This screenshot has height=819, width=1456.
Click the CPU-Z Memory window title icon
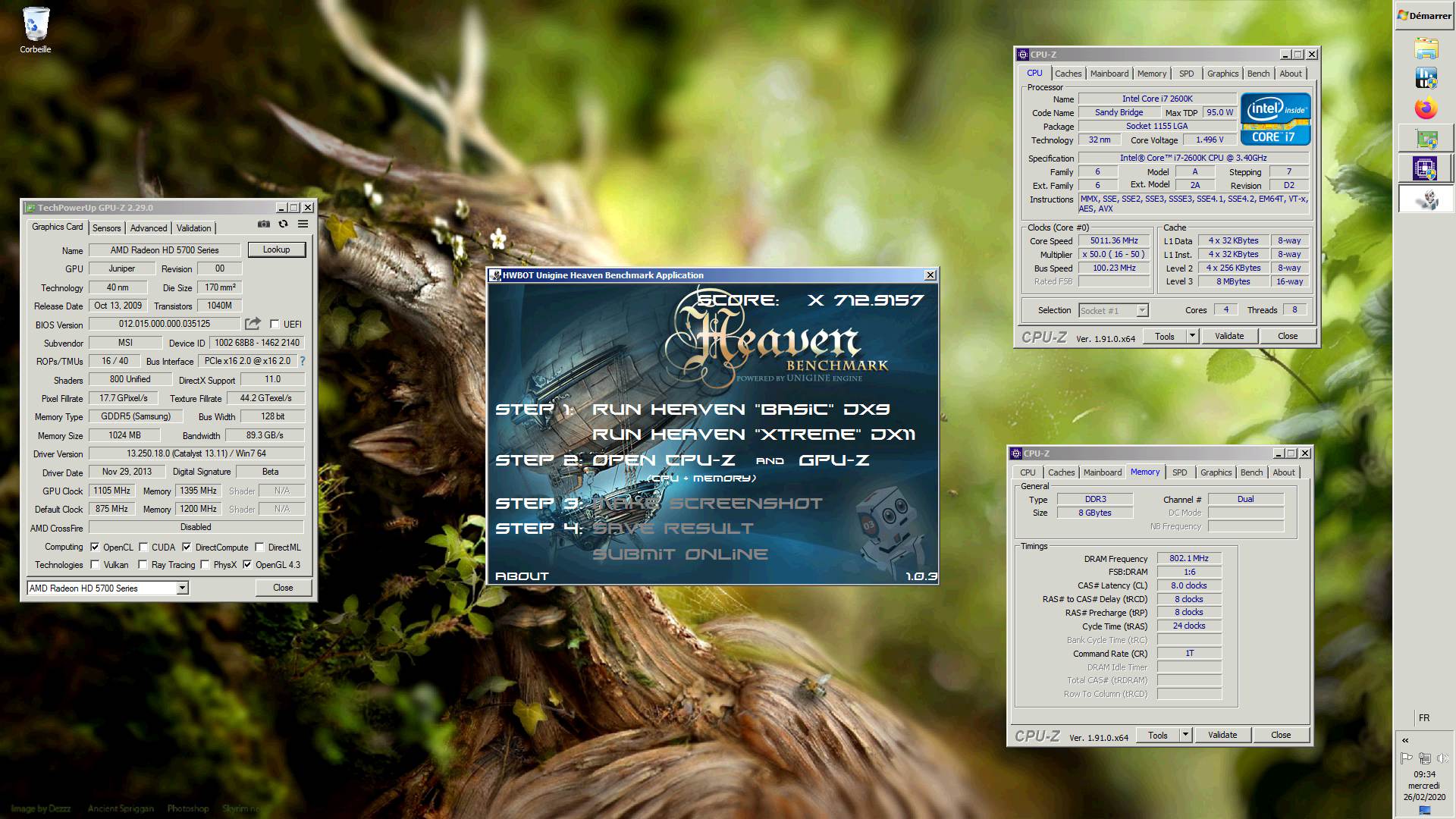pyautogui.click(x=1016, y=453)
